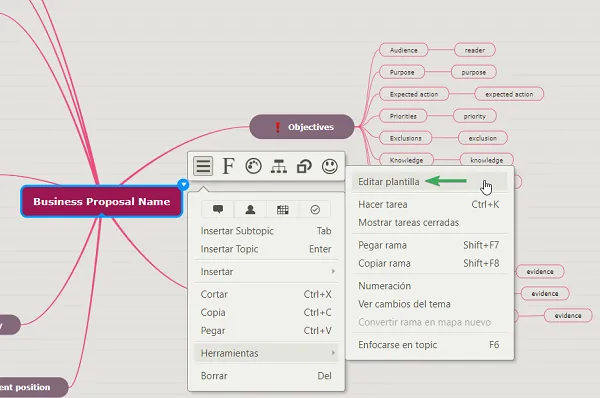Select Pegar rama in the submenu
Viewport: 600px width, 398px height.
429,245
